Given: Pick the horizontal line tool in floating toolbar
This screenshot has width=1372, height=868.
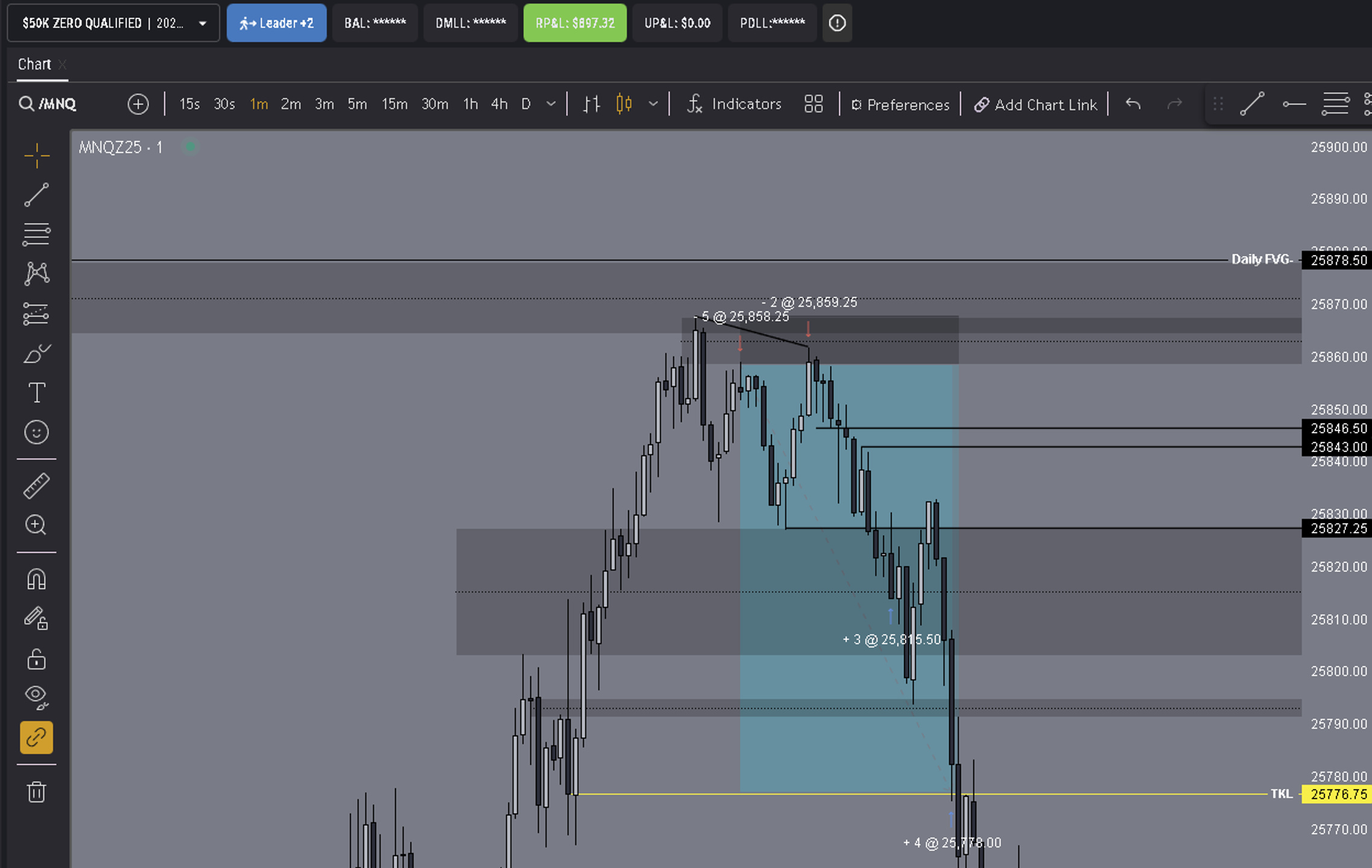Looking at the screenshot, I should coord(1294,104).
